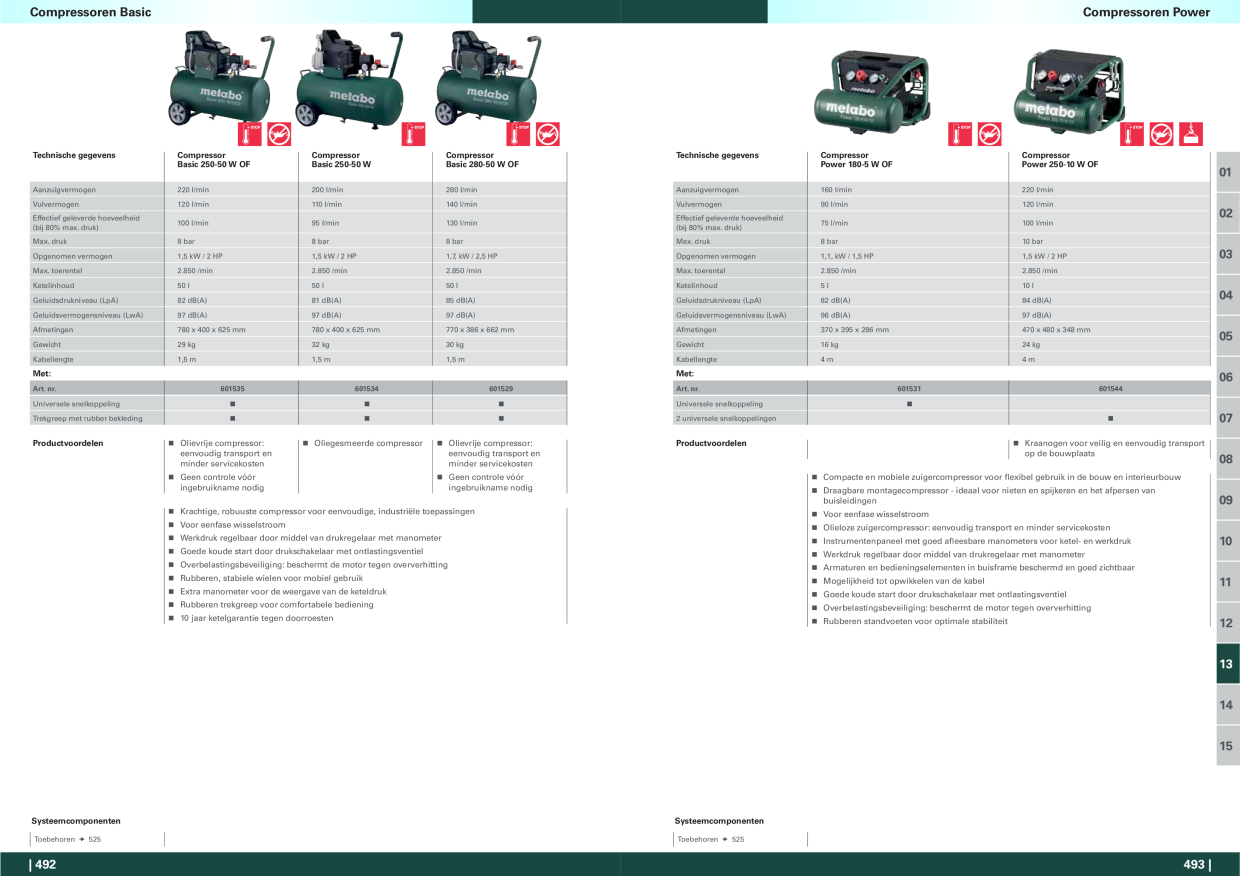
Task: Click page number 493
Action: [x=1196, y=865]
